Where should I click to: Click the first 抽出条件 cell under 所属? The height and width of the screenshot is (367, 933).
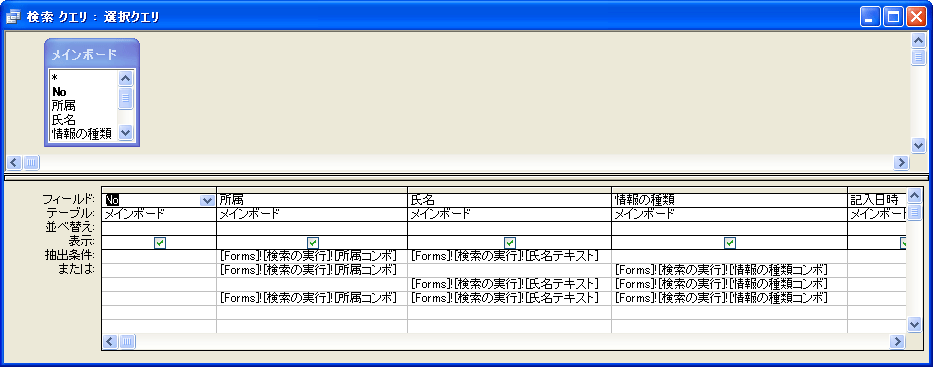[312, 256]
